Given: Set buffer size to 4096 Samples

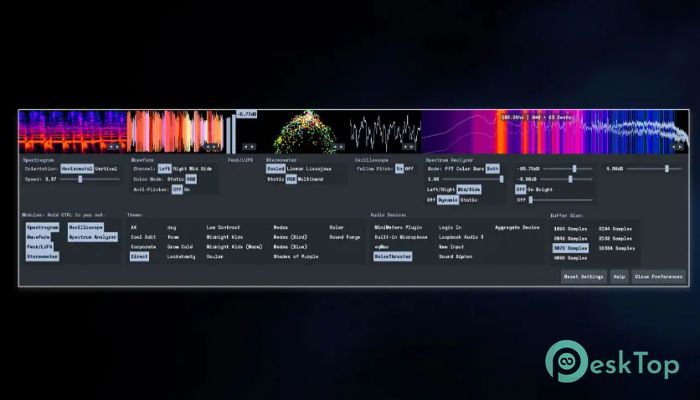Looking at the screenshot, I should point(570,258).
